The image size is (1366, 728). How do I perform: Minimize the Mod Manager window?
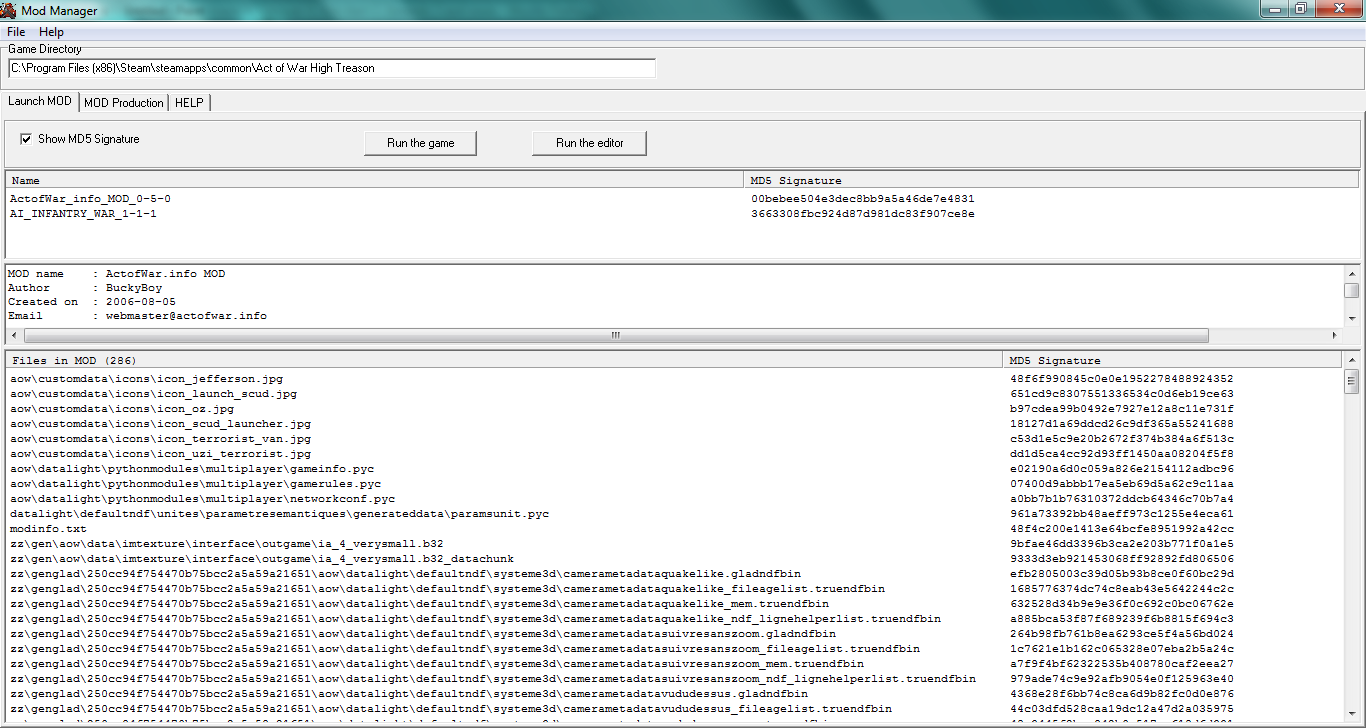1276,8
